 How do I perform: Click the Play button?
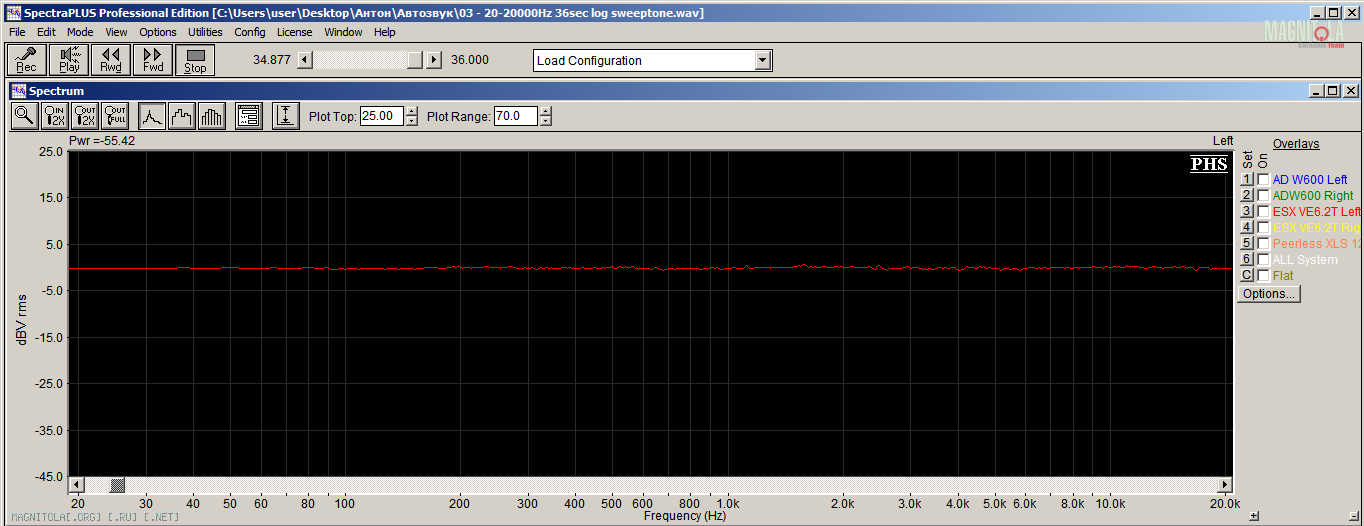[x=69, y=60]
